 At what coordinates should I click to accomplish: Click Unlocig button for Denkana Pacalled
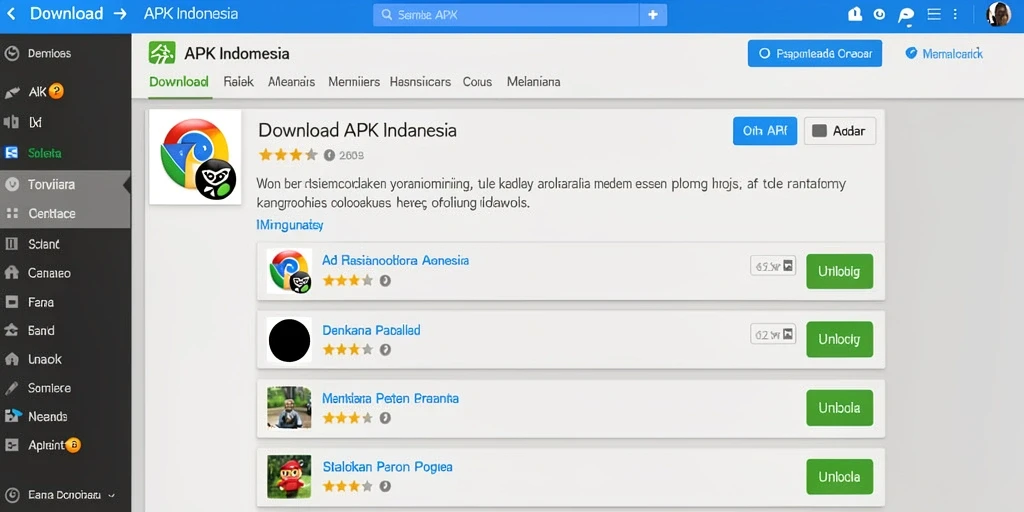(839, 340)
